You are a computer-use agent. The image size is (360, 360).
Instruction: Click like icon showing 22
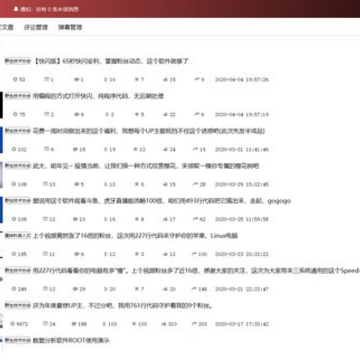click(165, 114)
